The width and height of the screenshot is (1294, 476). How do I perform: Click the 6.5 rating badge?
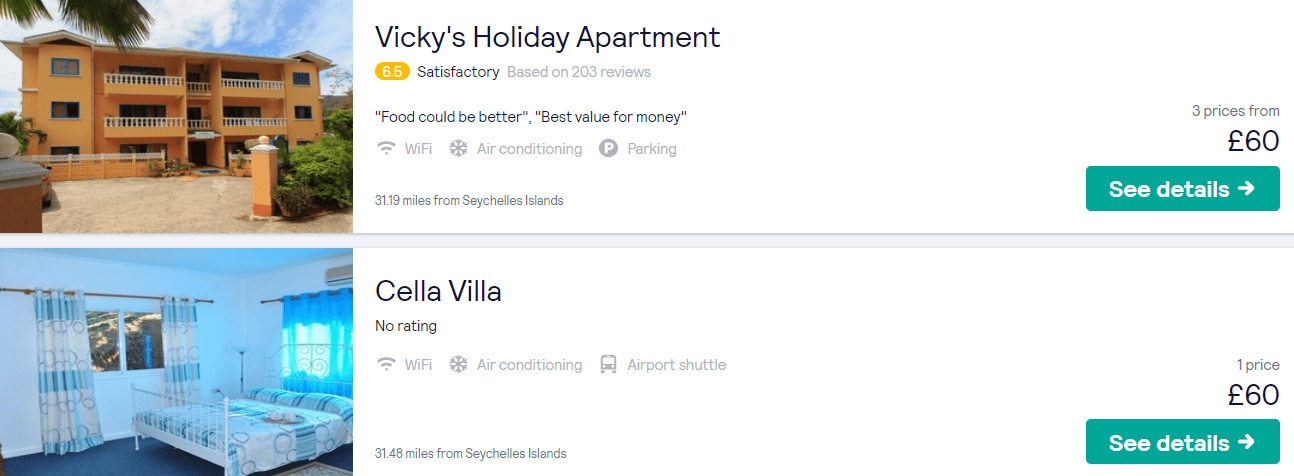click(392, 72)
